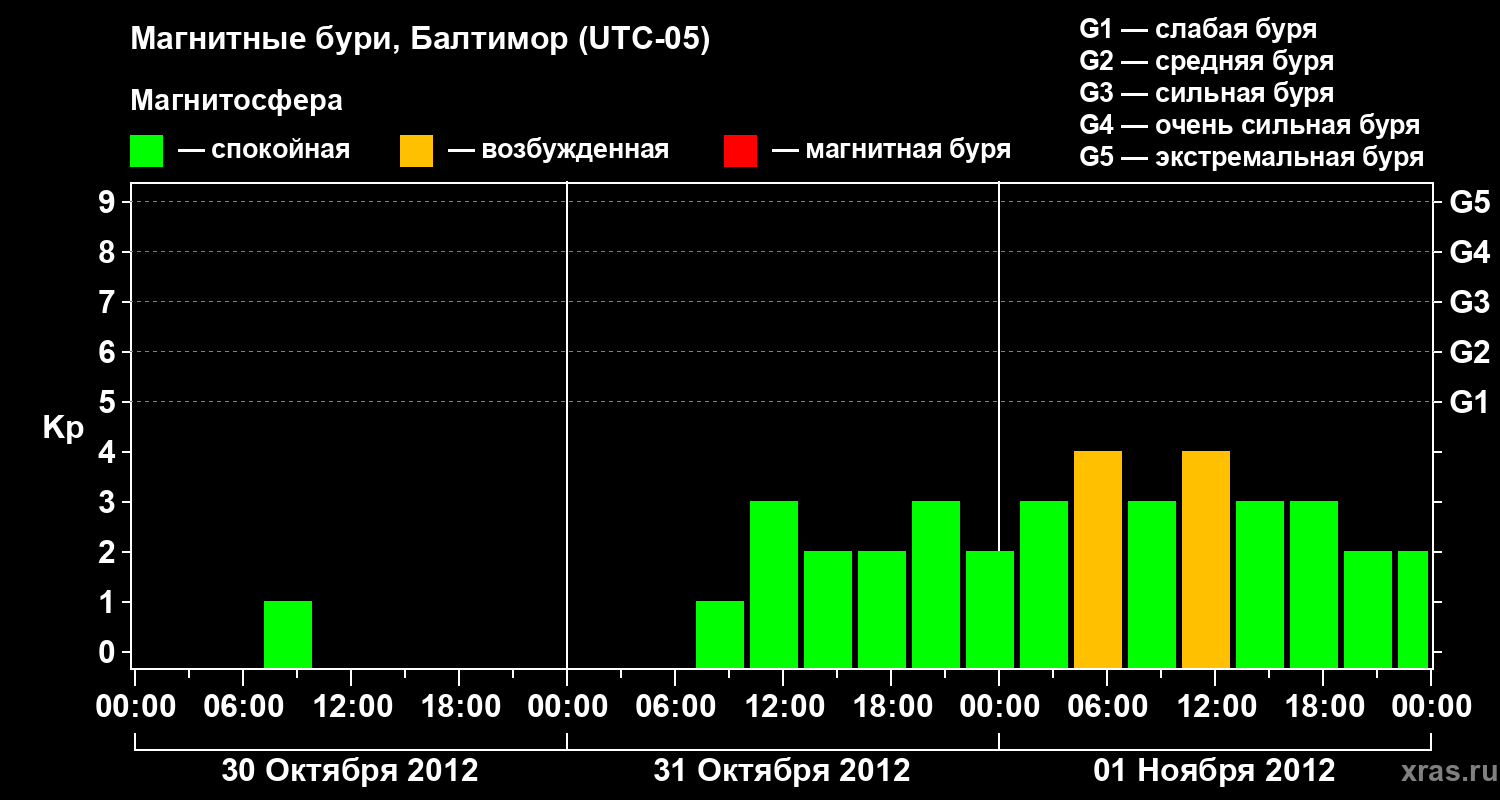Click 'G3 — сильная буря' legend line
This screenshot has height=800, width=1500.
(1207, 93)
